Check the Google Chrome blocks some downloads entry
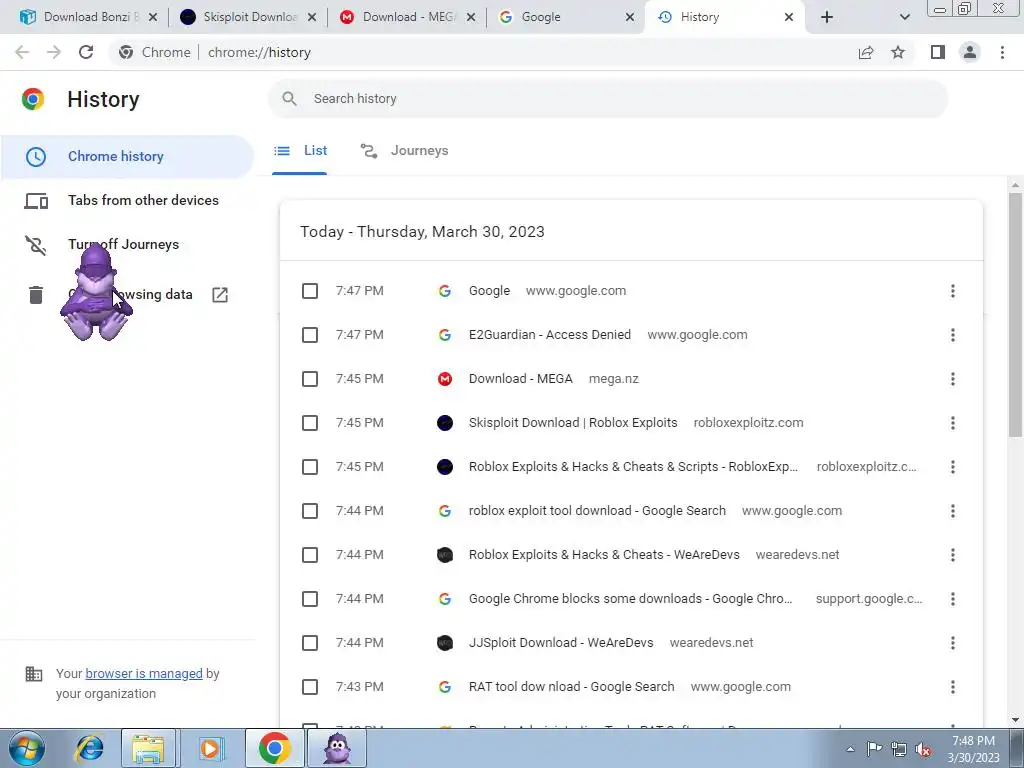This screenshot has height=768, width=1024. (310, 599)
